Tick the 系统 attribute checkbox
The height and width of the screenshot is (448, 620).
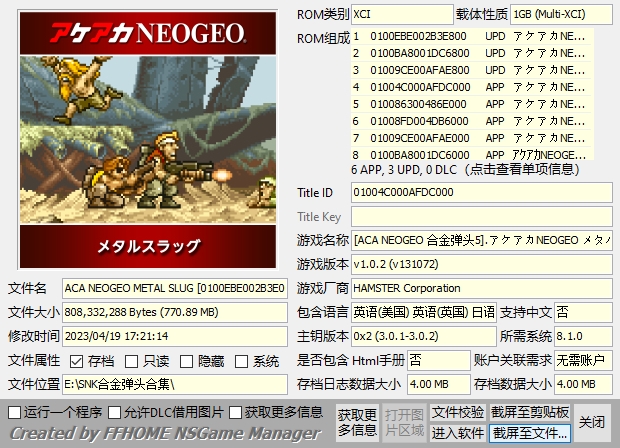point(242,361)
